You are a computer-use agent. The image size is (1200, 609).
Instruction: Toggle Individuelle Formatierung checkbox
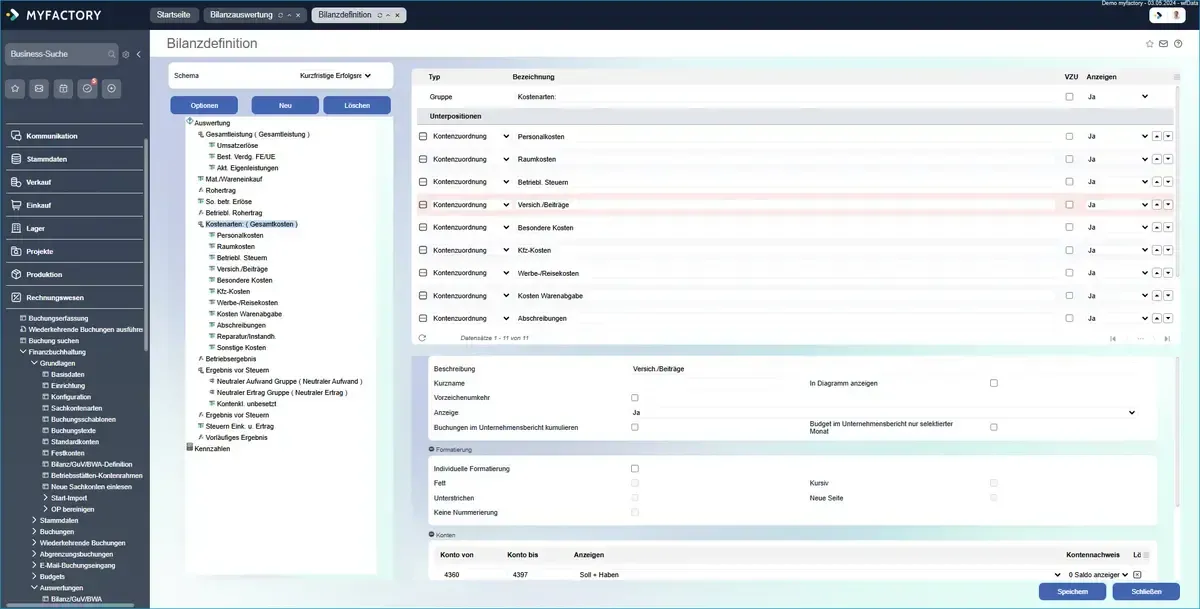[x=635, y=468]
